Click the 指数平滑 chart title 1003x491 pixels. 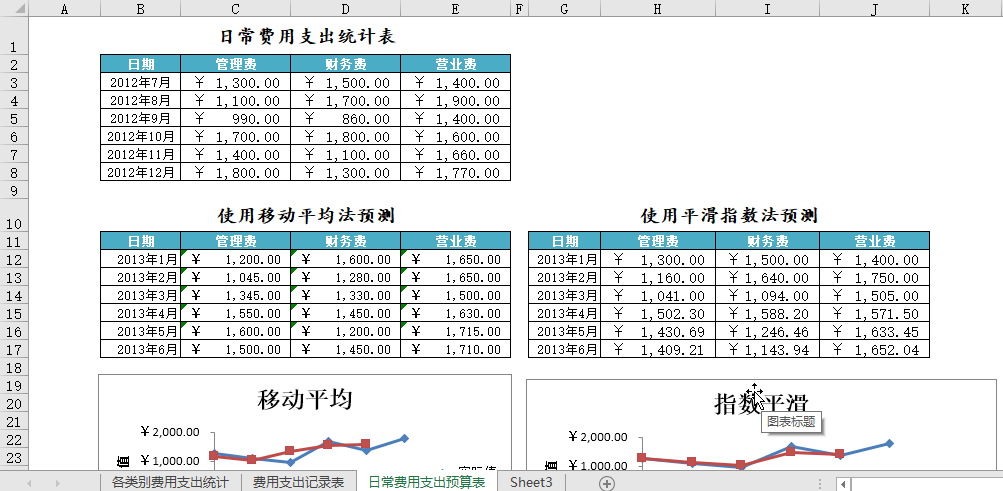coord(761,403)
